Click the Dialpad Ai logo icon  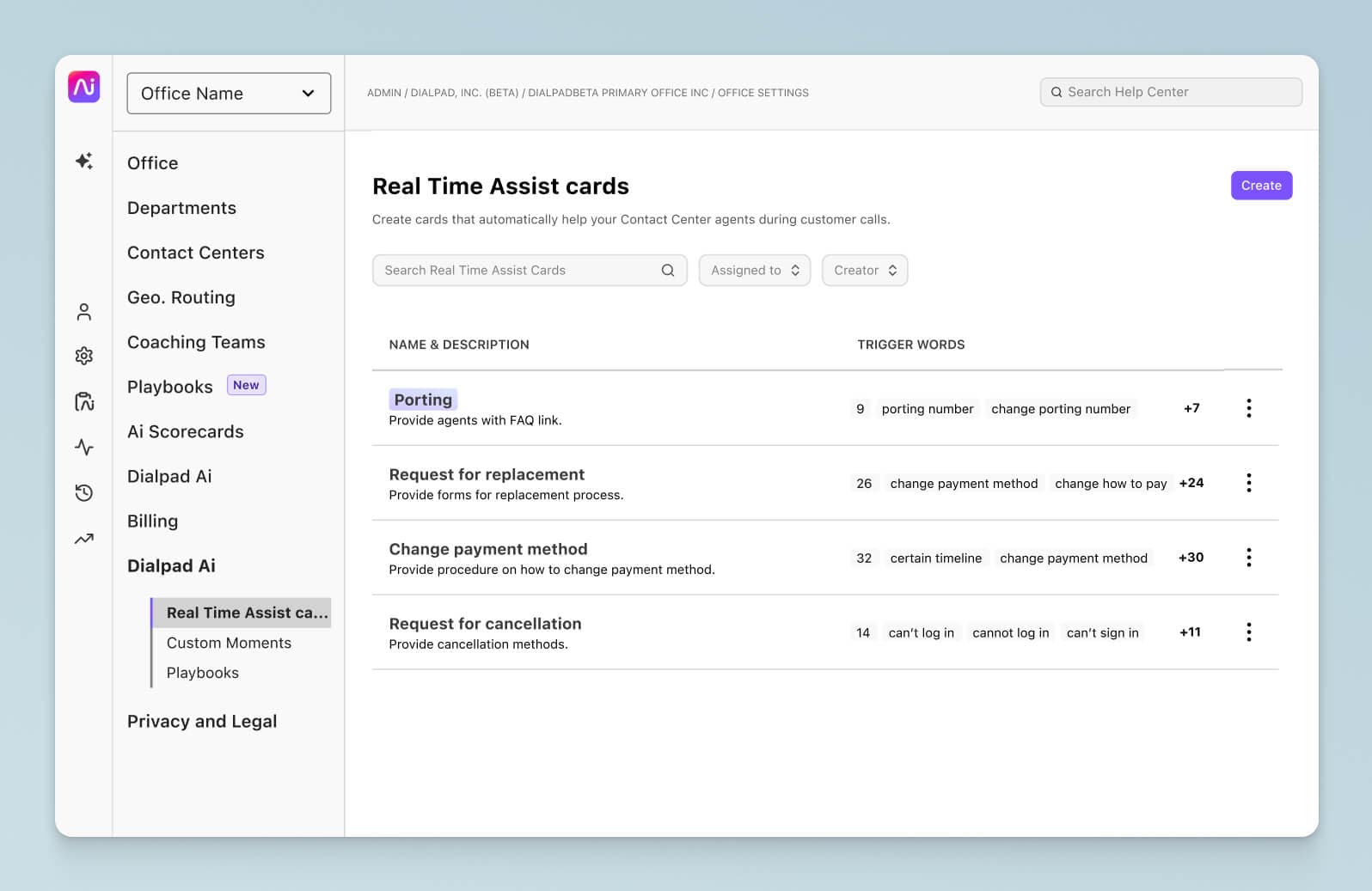(x=83, y=87)
